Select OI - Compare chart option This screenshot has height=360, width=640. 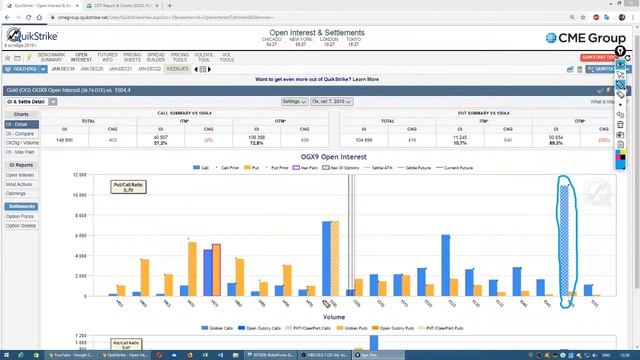22,134
